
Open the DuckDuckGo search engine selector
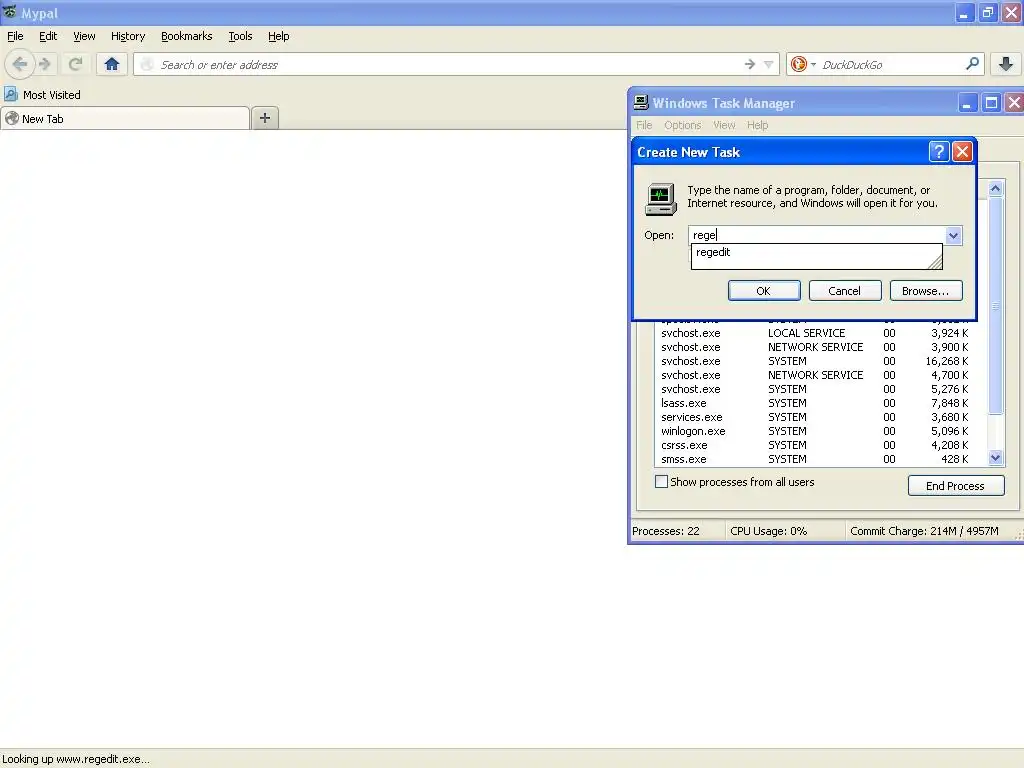(x=803, y=64)
